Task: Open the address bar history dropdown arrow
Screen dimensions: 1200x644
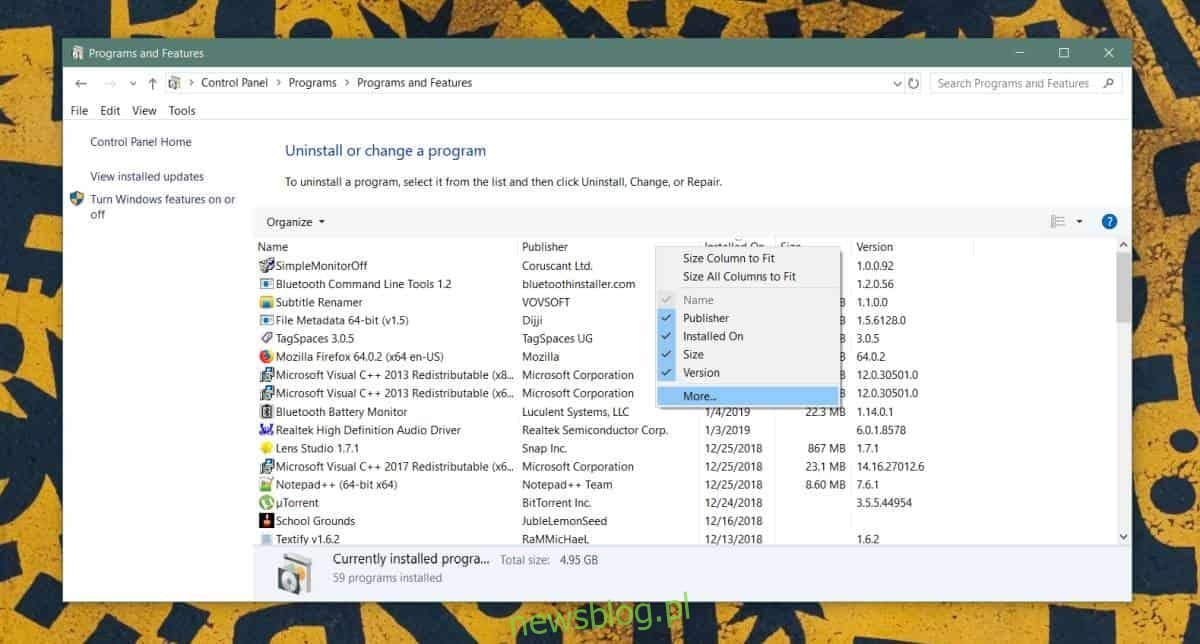Action: pos(897,83)
